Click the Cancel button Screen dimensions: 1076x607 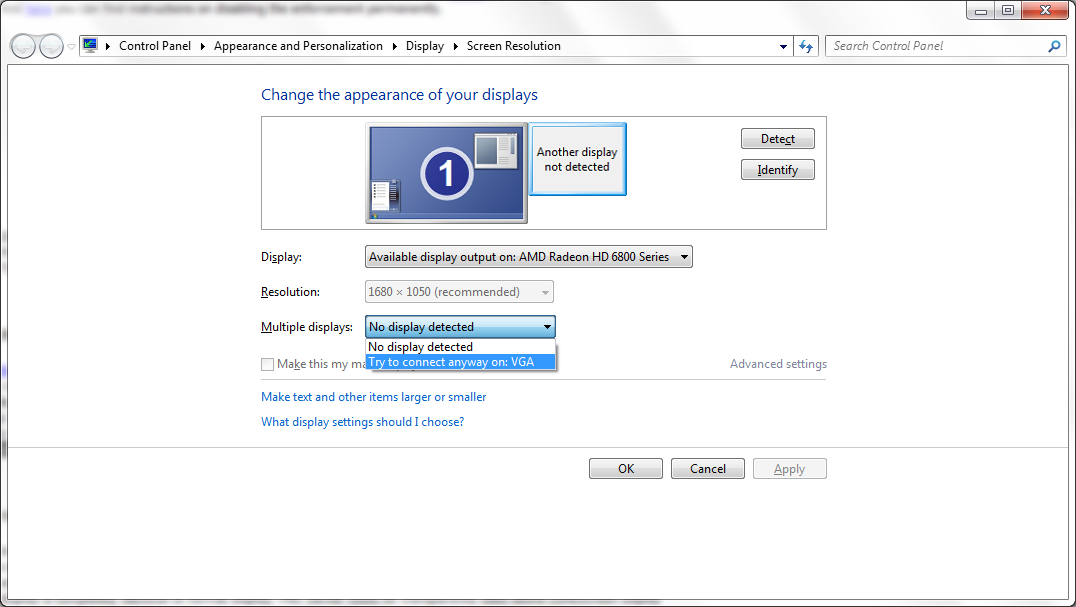[707, 468]
